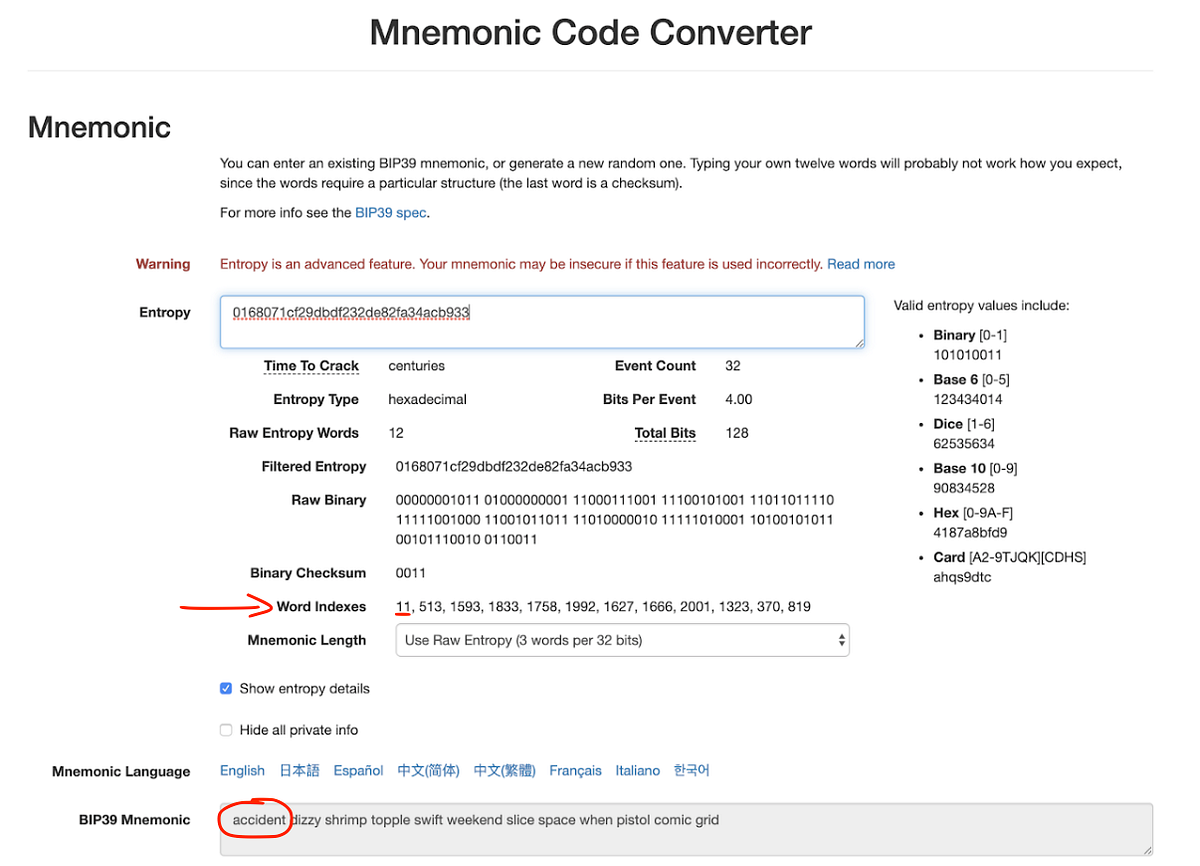Select 中文(简体) mnemonic language
Image resolution: width=1200 pixels, height=866 pixels.
(428, 770)
